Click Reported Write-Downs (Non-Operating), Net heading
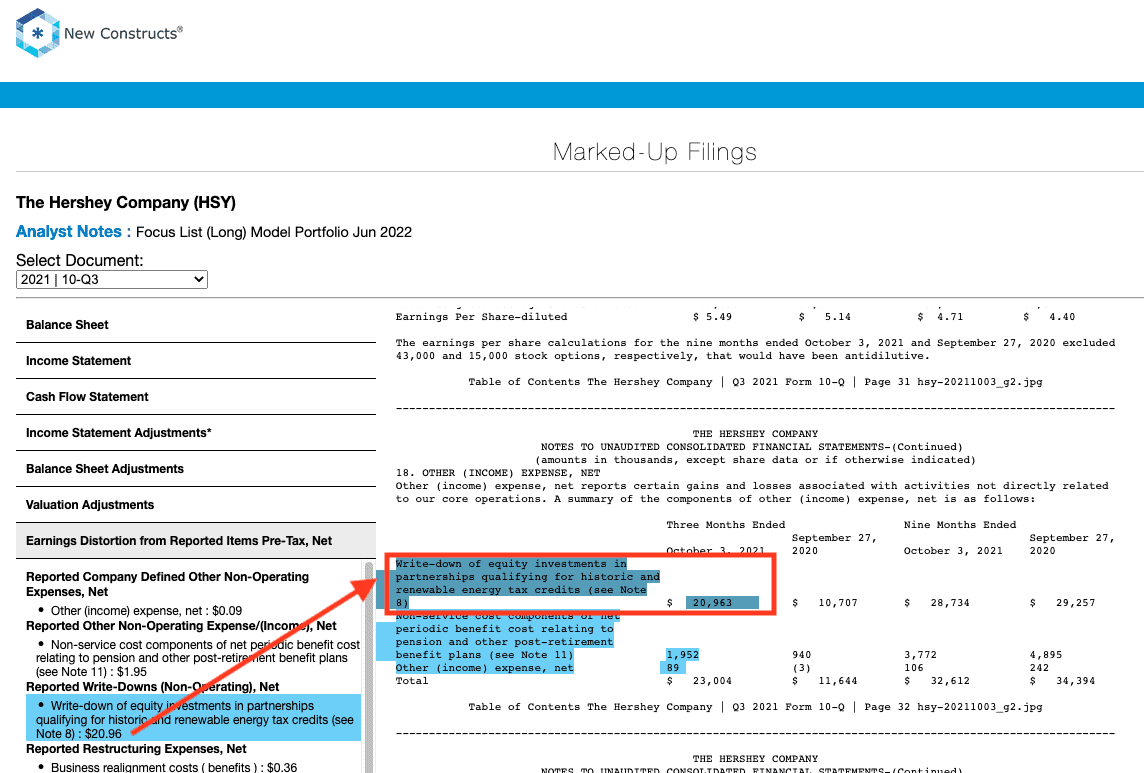 click(x=152, y=687)
